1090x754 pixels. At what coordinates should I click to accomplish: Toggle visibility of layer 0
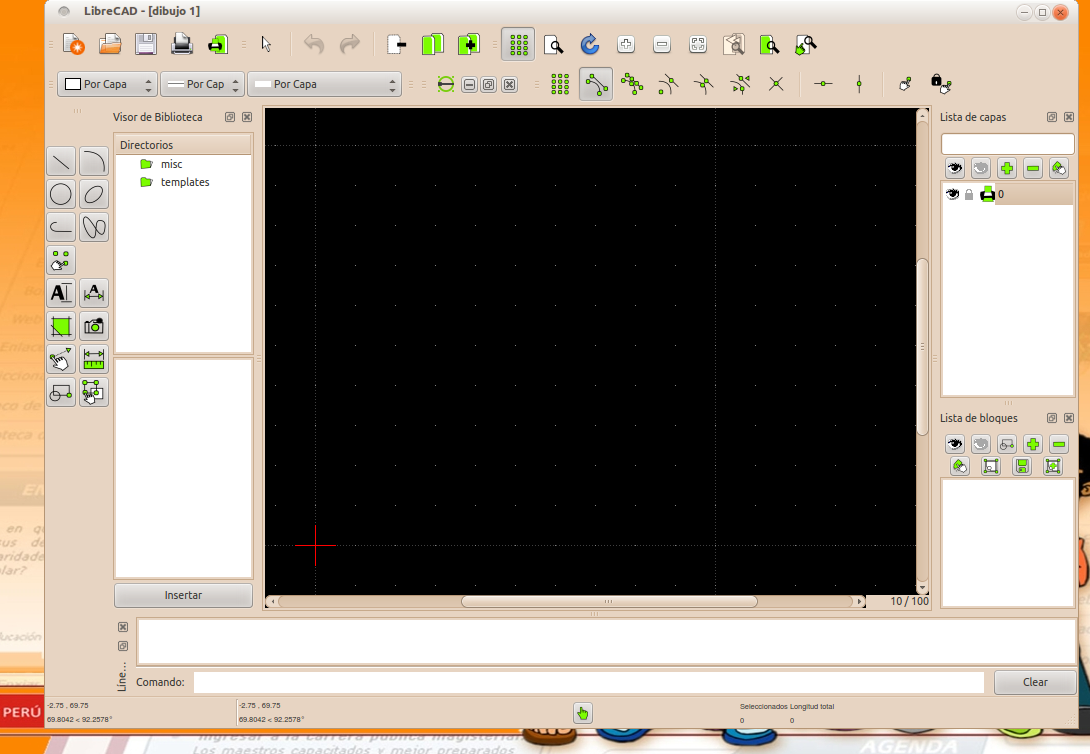tap(952, 195)
